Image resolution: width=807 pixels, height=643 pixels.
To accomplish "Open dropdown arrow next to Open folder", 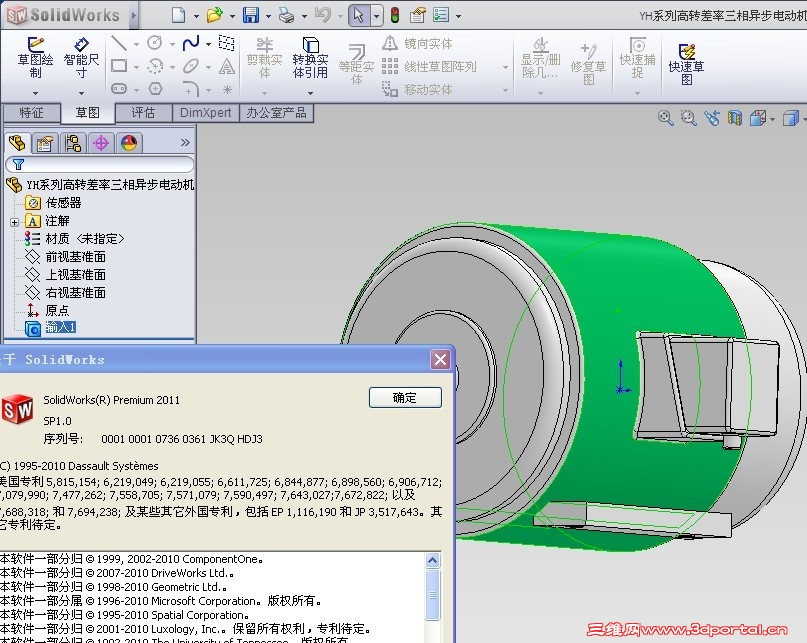I will pos(232,16).
